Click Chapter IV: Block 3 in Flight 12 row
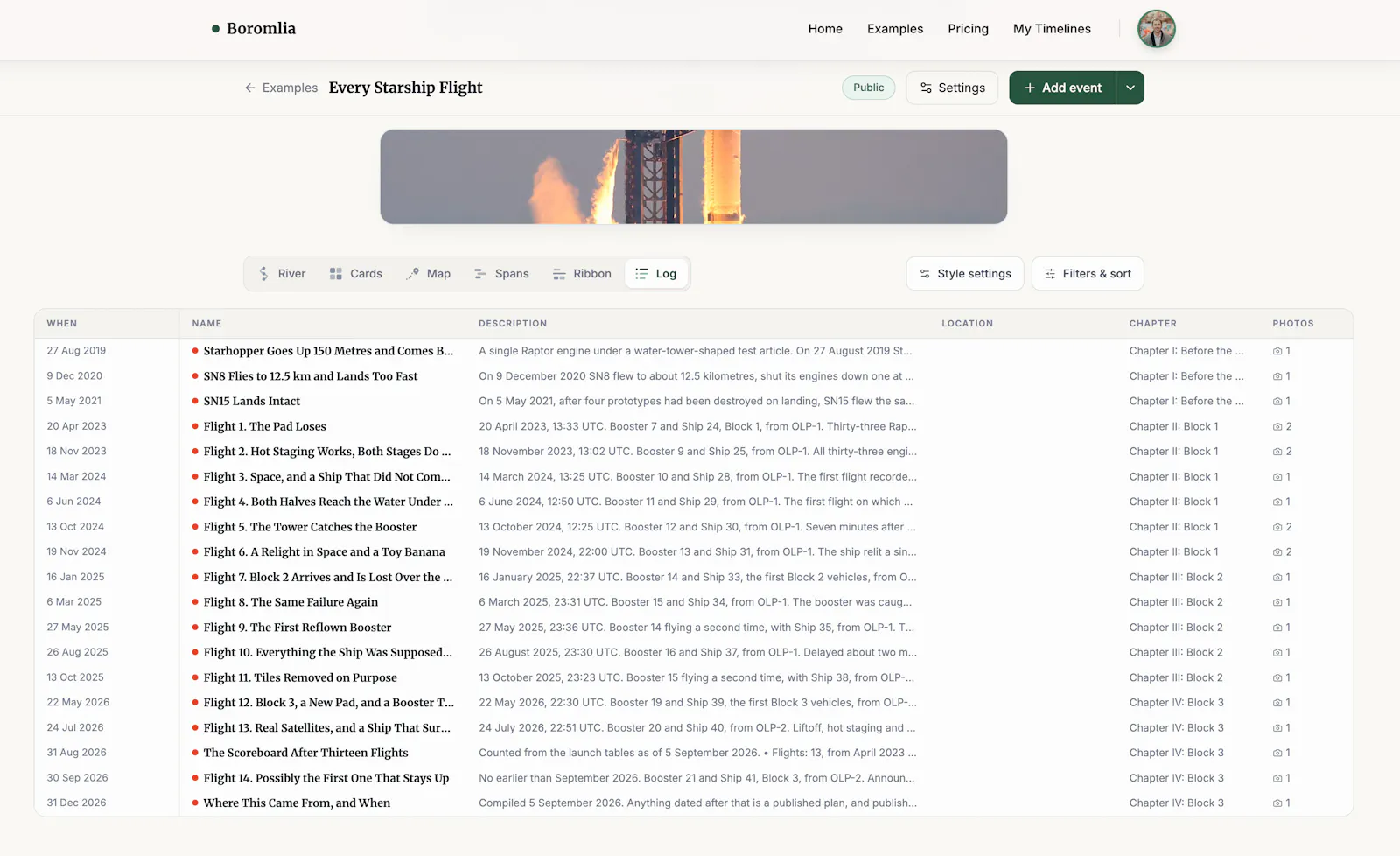Screen dimensions: 1400x856 coord(1177,703)
